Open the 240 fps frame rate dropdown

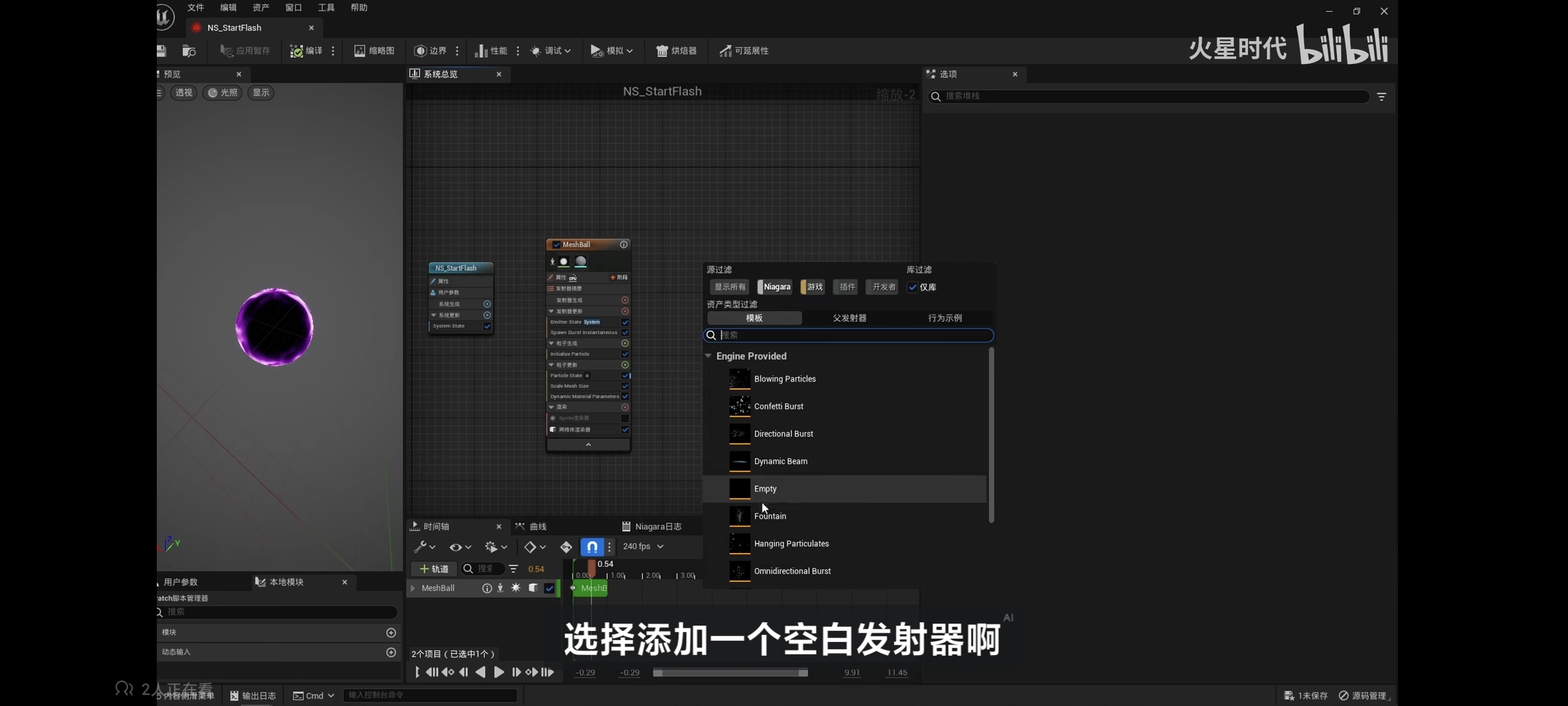point(643,546)
